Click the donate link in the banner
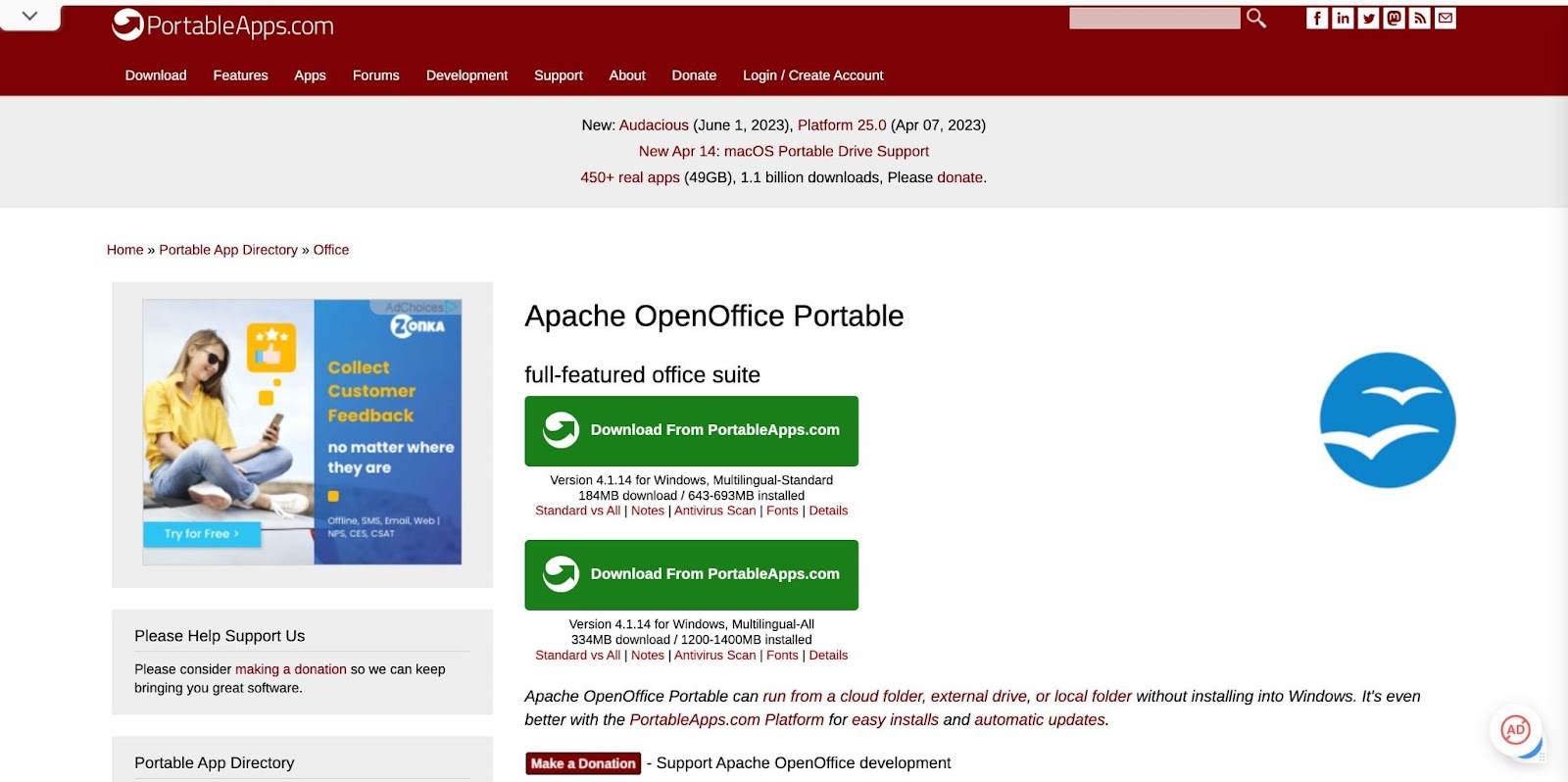The width and height of the screenshot is (1568, 782). [959, 177]
